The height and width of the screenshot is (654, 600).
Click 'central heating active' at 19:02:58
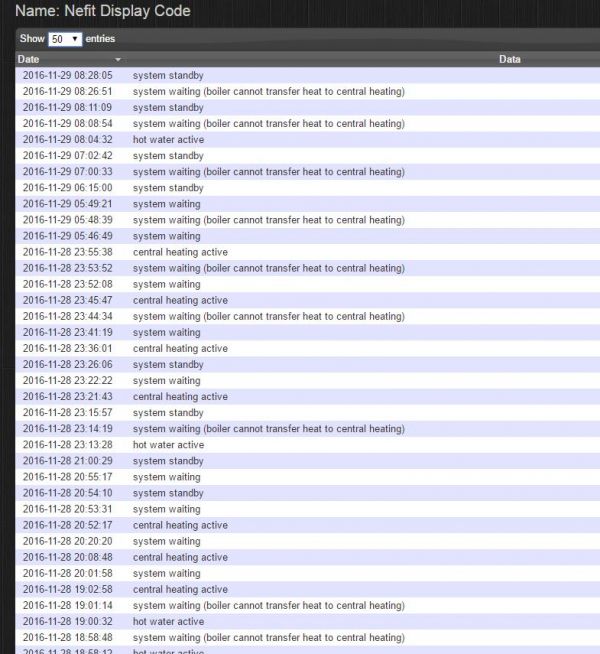point(180,589)
